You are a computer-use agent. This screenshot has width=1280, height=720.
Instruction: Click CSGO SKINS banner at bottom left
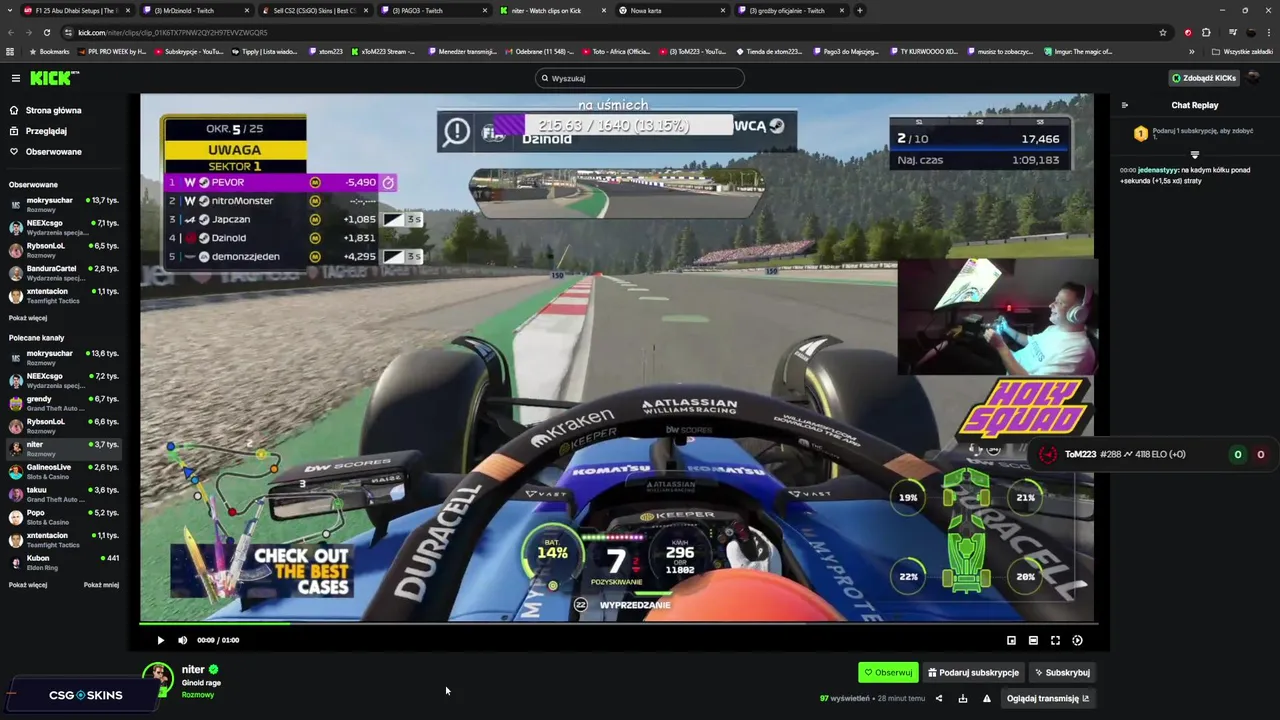[85, 695]
